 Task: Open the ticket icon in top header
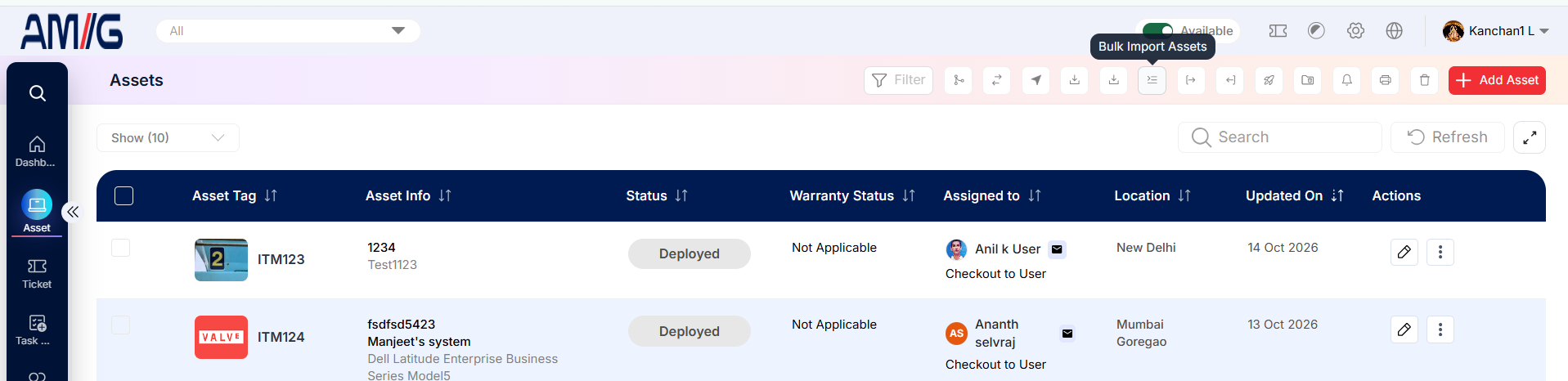pos(1278,31)
